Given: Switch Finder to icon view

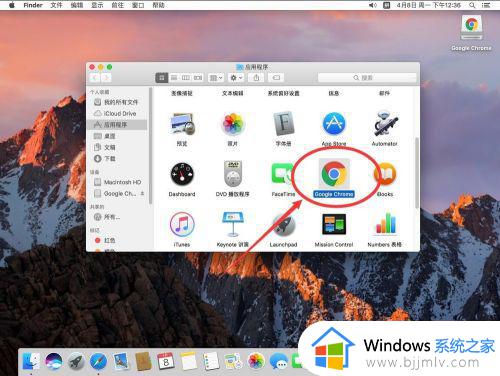Looking at the screenshot, I should point(162,78).
